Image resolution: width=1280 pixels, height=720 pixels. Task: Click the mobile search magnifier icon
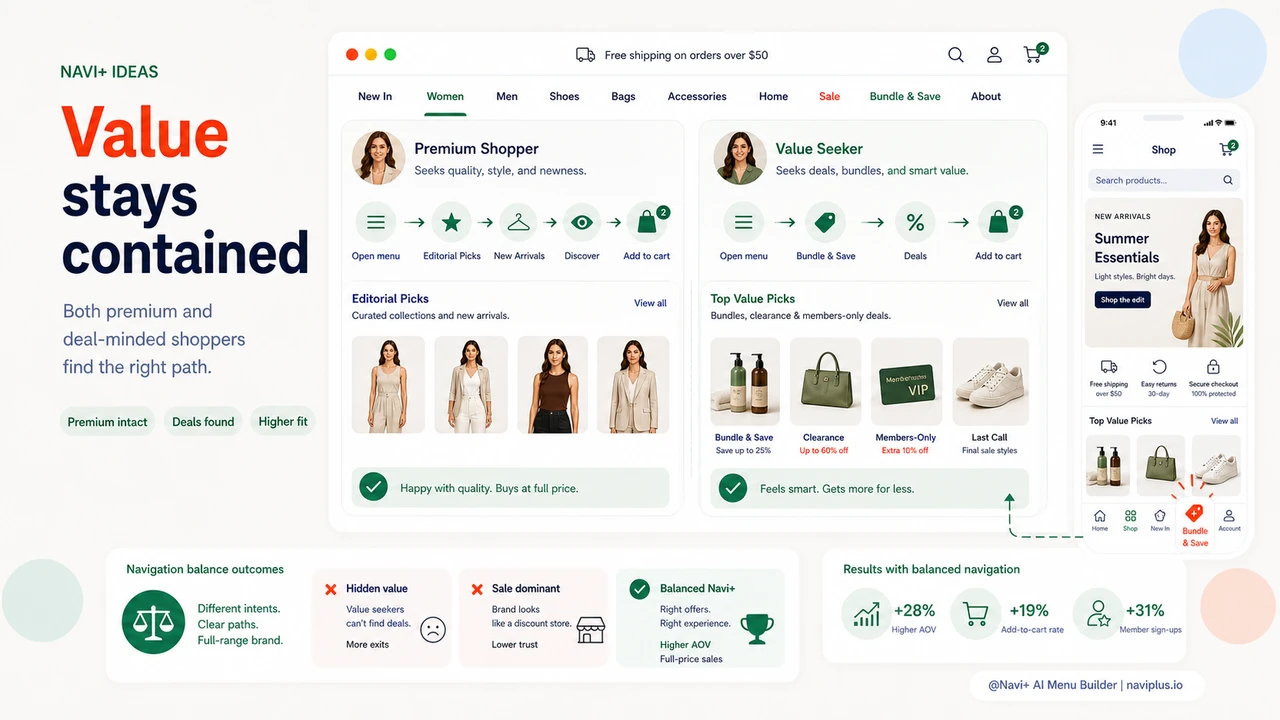point(1228,180)
